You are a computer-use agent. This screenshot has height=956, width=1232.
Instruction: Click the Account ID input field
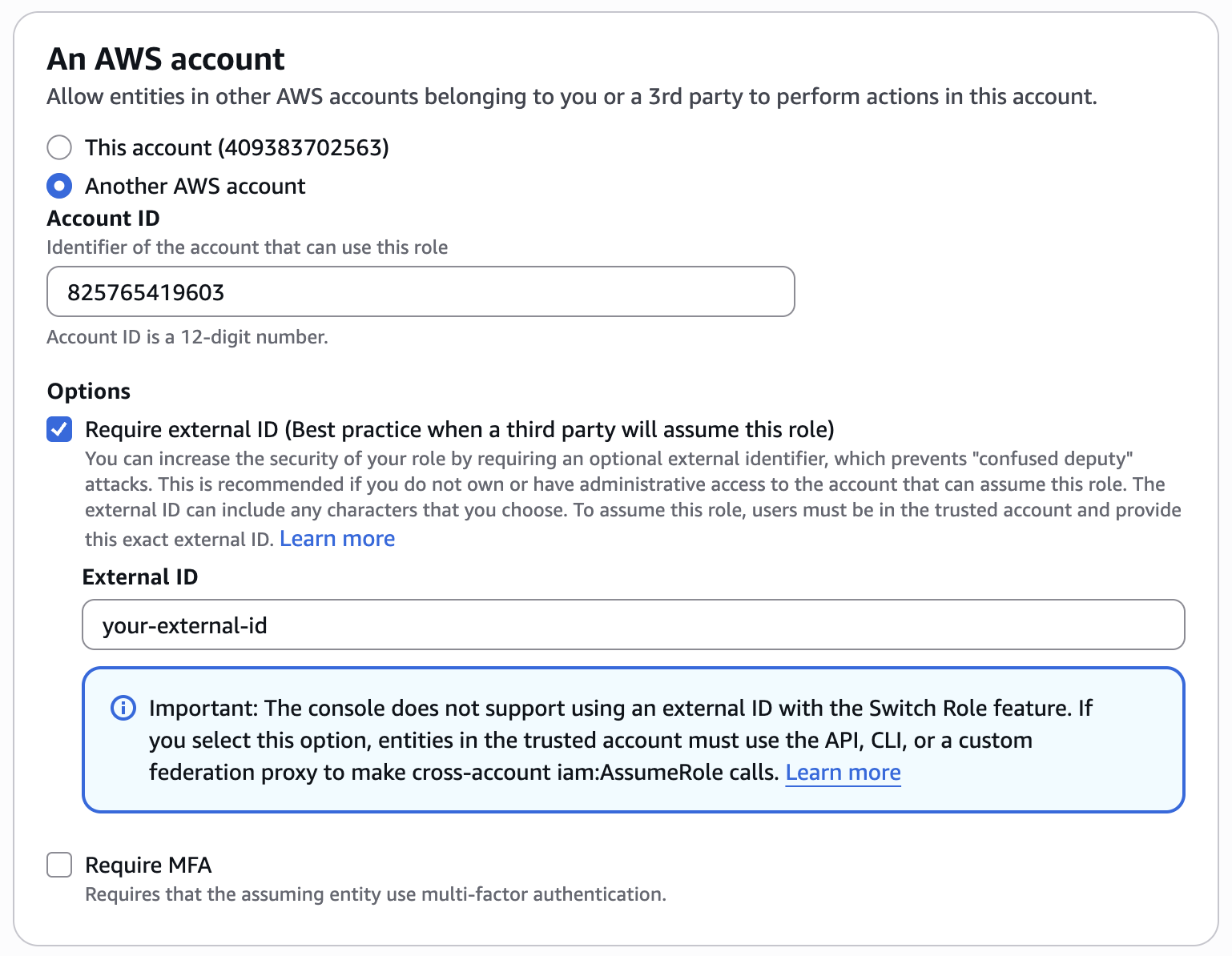coord(420,291)
